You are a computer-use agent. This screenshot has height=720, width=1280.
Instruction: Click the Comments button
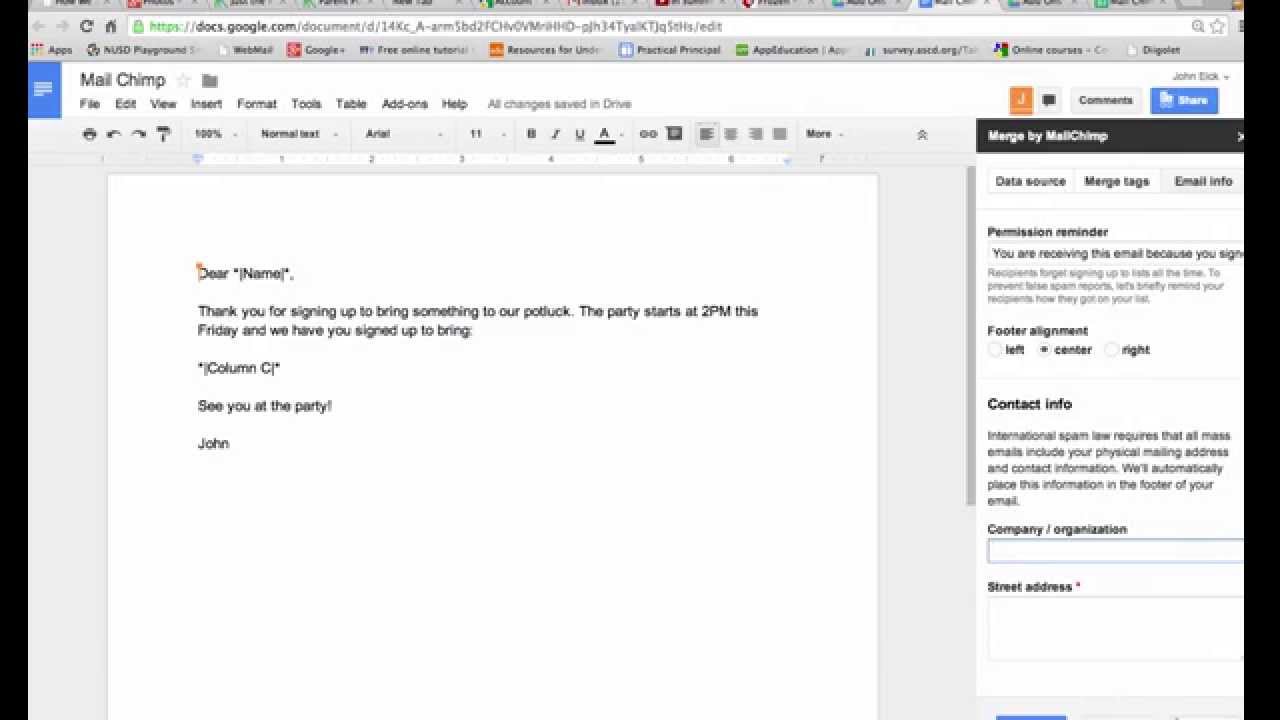tap(1105, 100)
